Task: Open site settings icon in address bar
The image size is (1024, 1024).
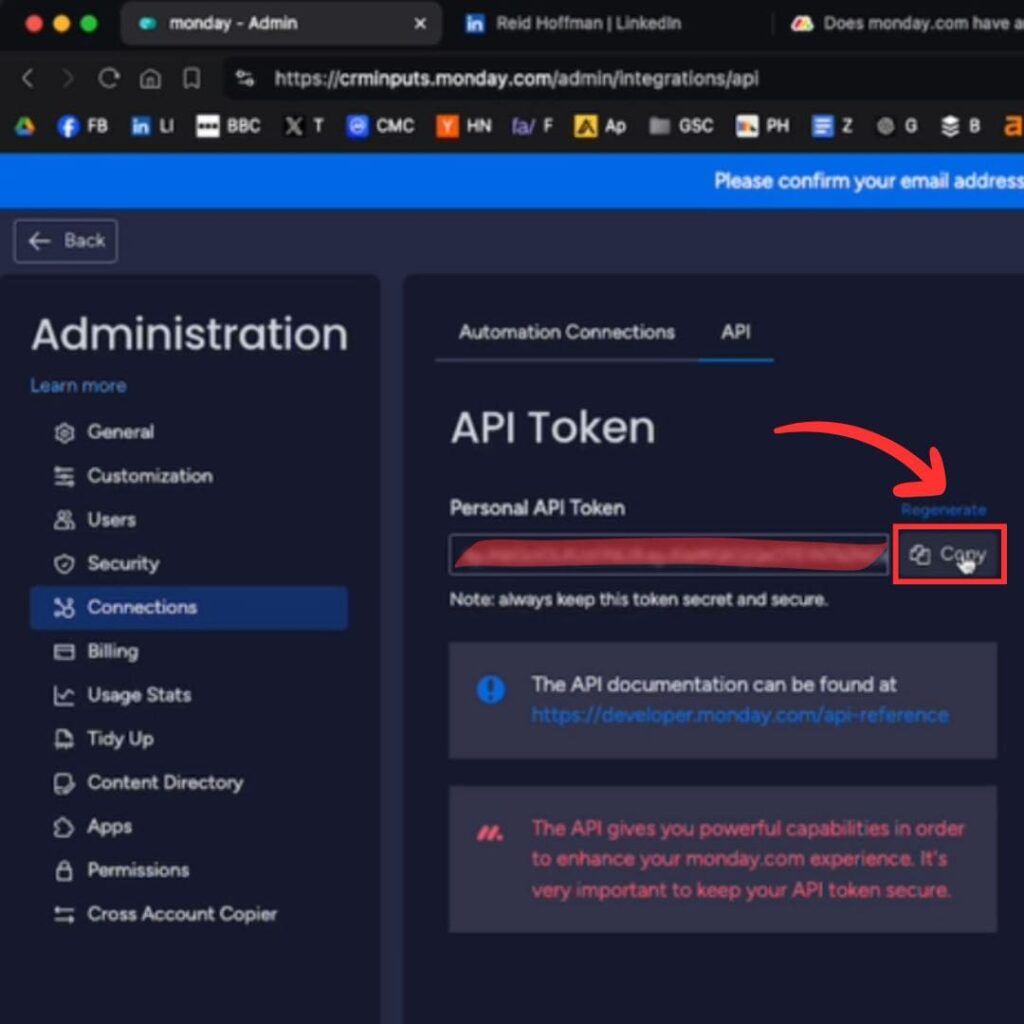Action: click(x=245, y=78)
